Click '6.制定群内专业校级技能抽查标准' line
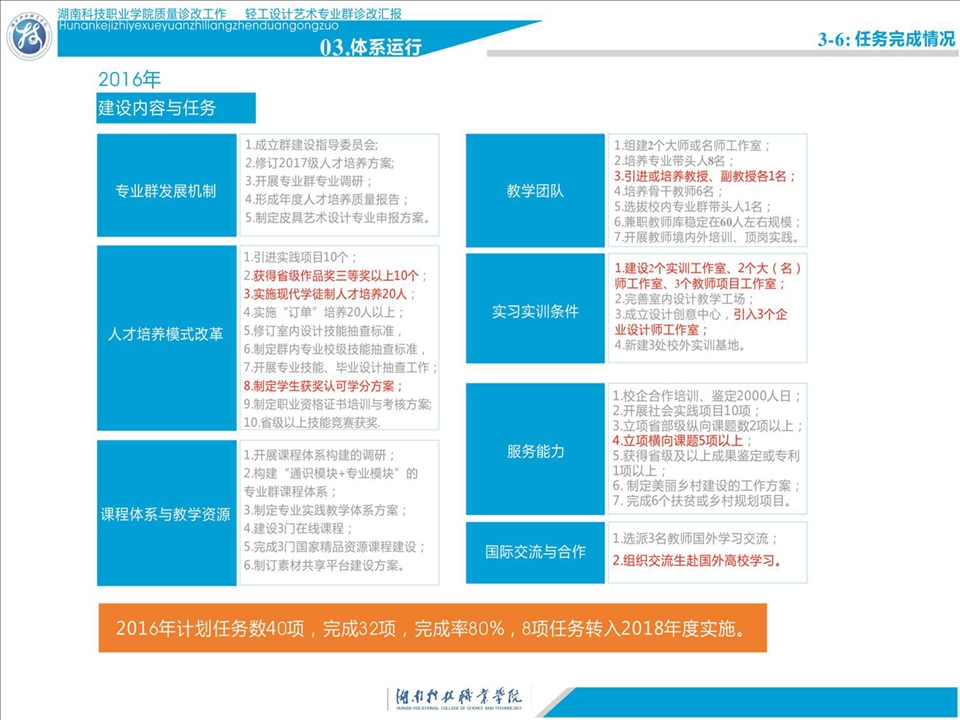Image resolution: width=960 pixels, height=720 pixels. 334,350
